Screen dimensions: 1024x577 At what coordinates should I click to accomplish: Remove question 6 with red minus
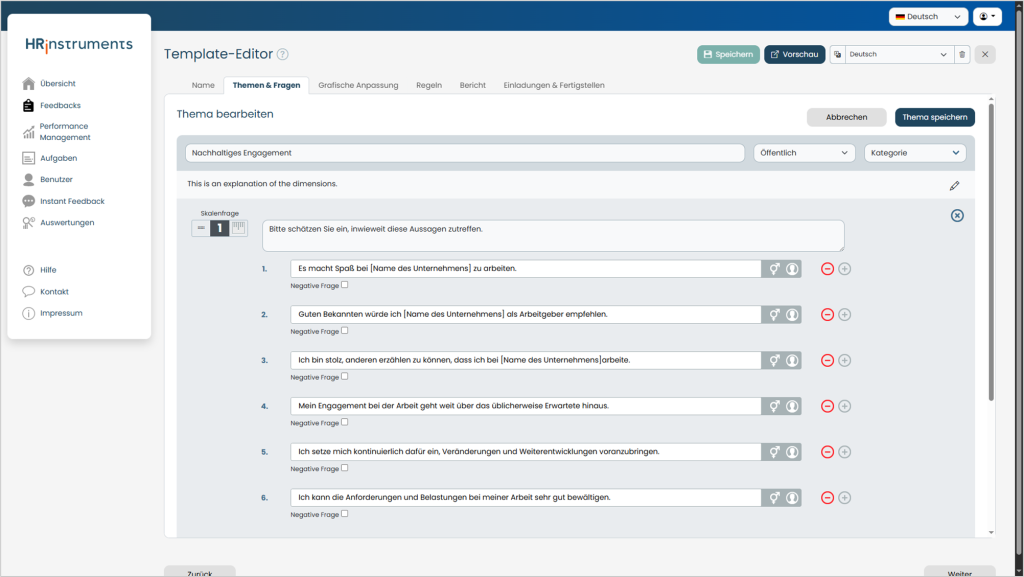[827, 497]
